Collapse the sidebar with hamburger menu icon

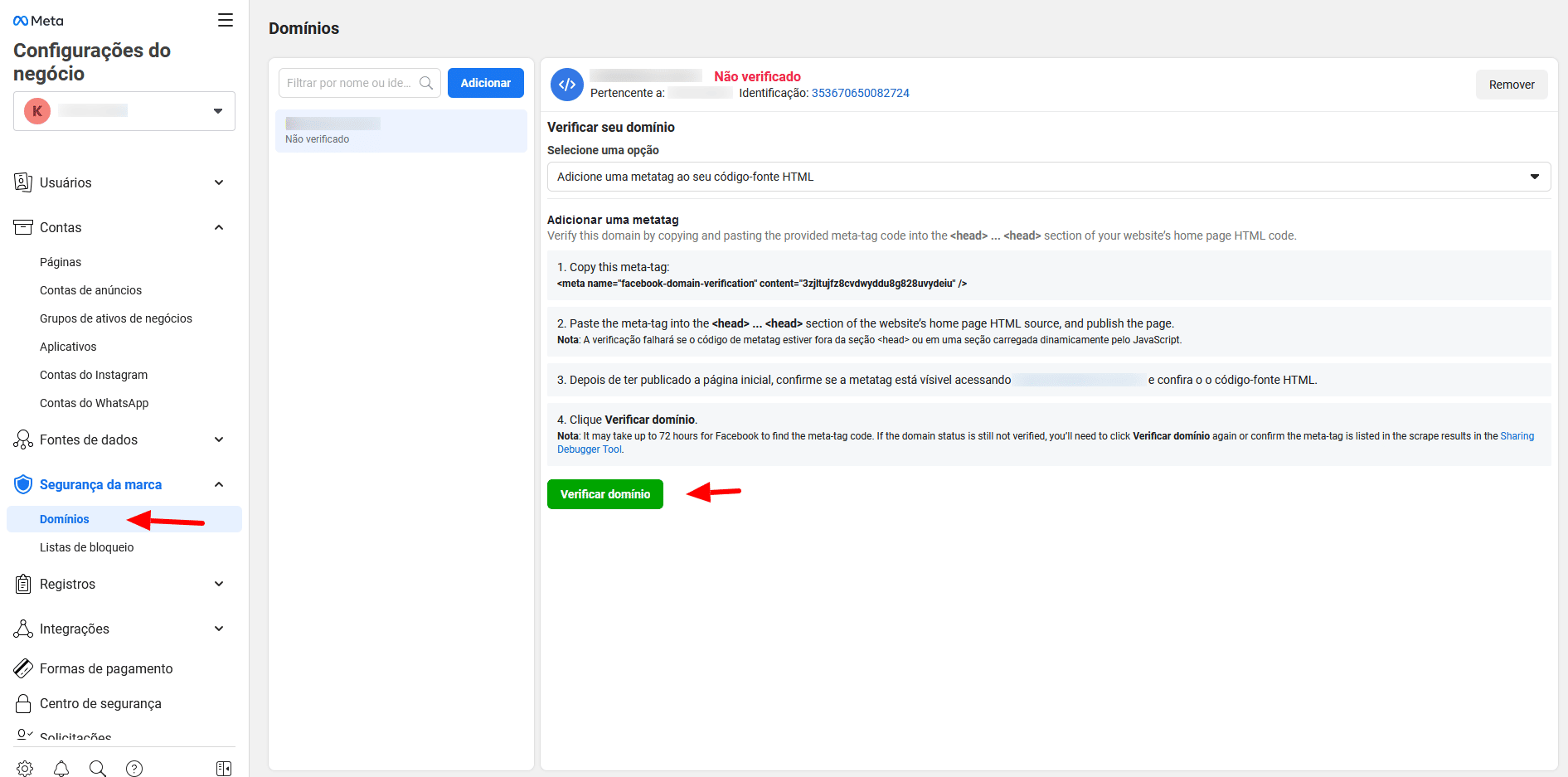226,21
